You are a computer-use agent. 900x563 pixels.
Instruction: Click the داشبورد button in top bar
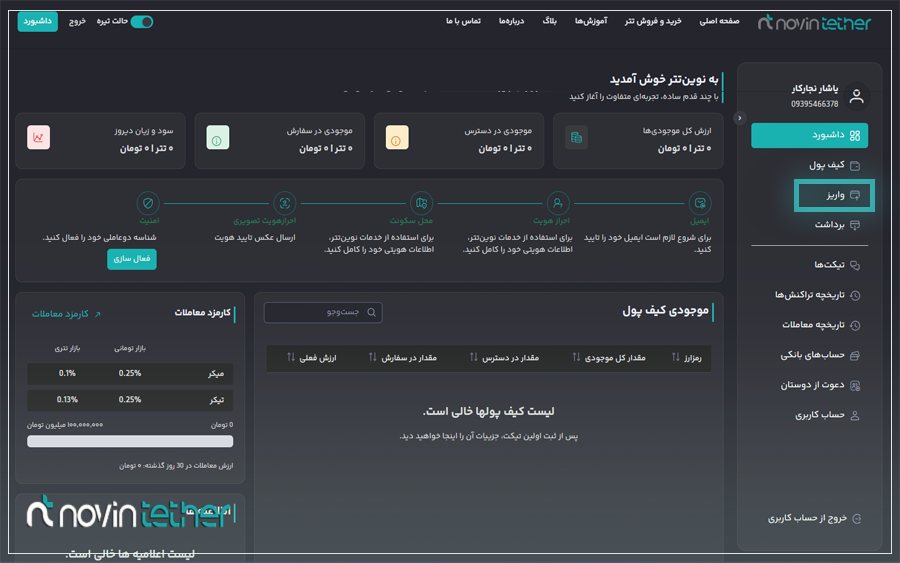pos(37,21)
